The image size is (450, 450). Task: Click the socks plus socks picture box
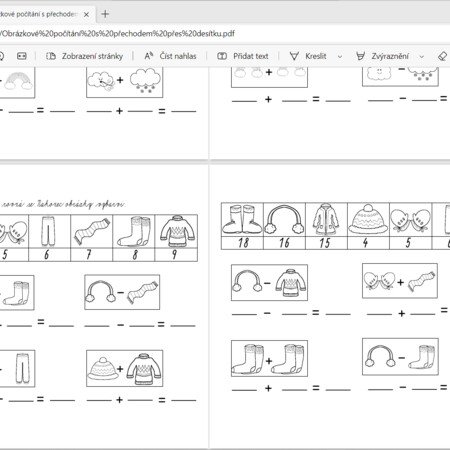point(269,358)
